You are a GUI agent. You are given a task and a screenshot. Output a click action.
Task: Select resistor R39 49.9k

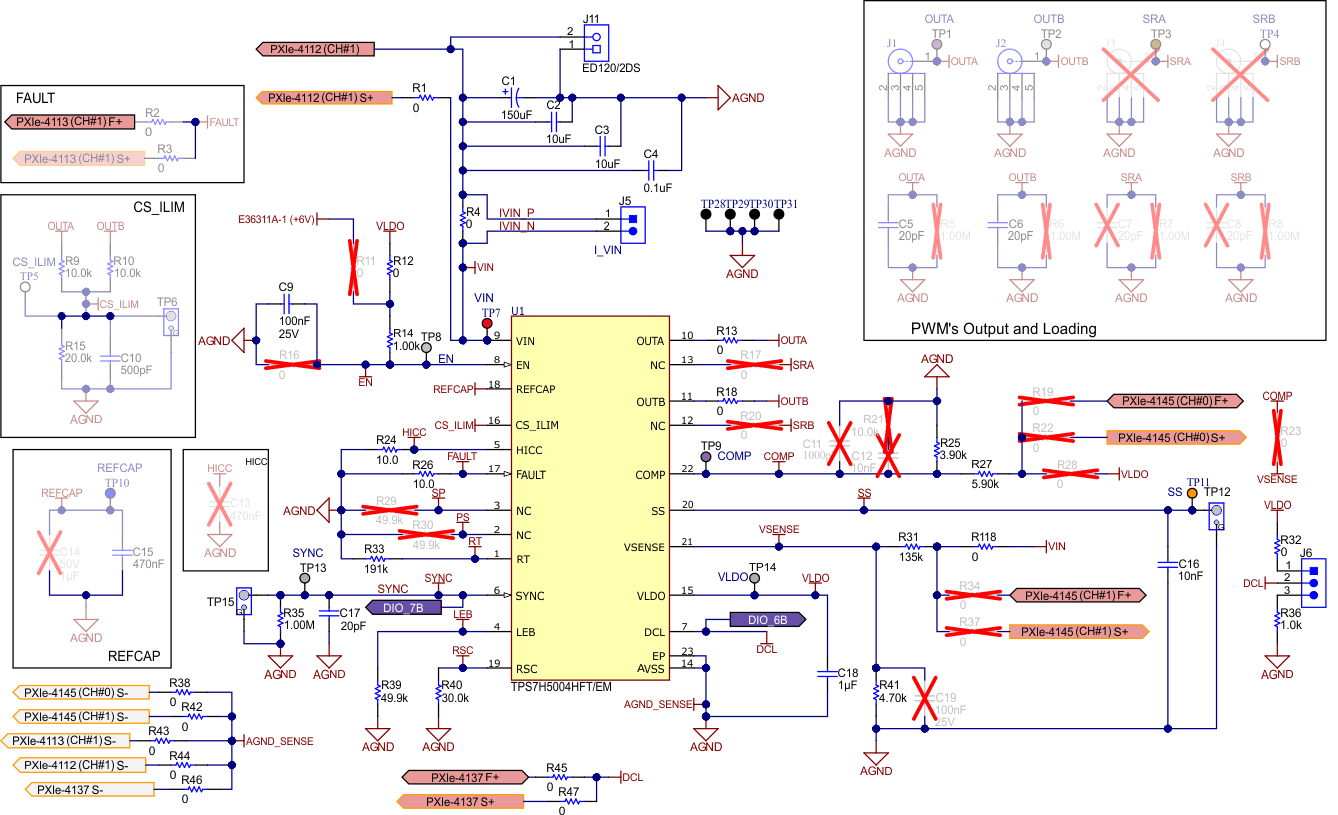click(x=377, y=693)
